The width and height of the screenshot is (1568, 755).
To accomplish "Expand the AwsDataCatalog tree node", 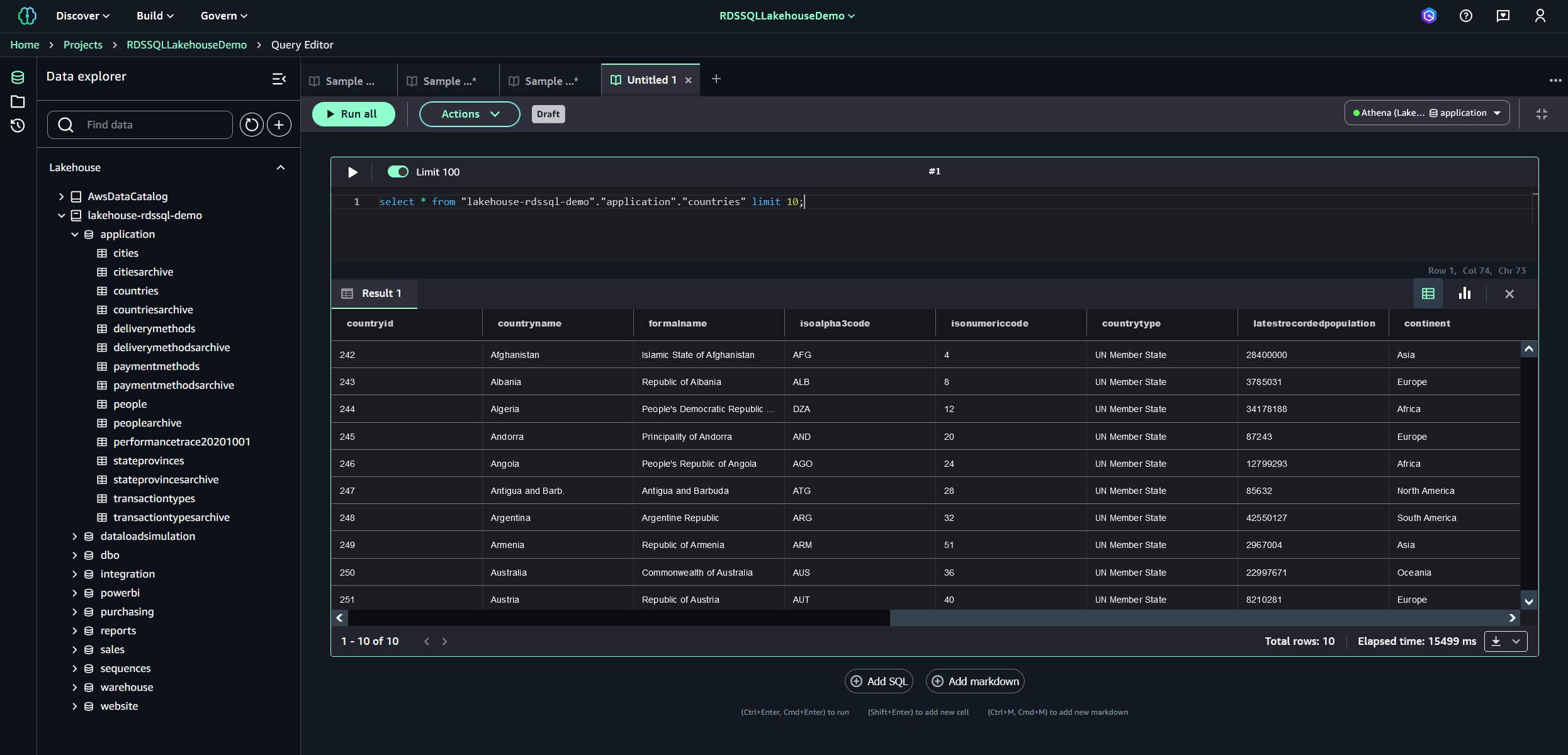I will 62,196.
